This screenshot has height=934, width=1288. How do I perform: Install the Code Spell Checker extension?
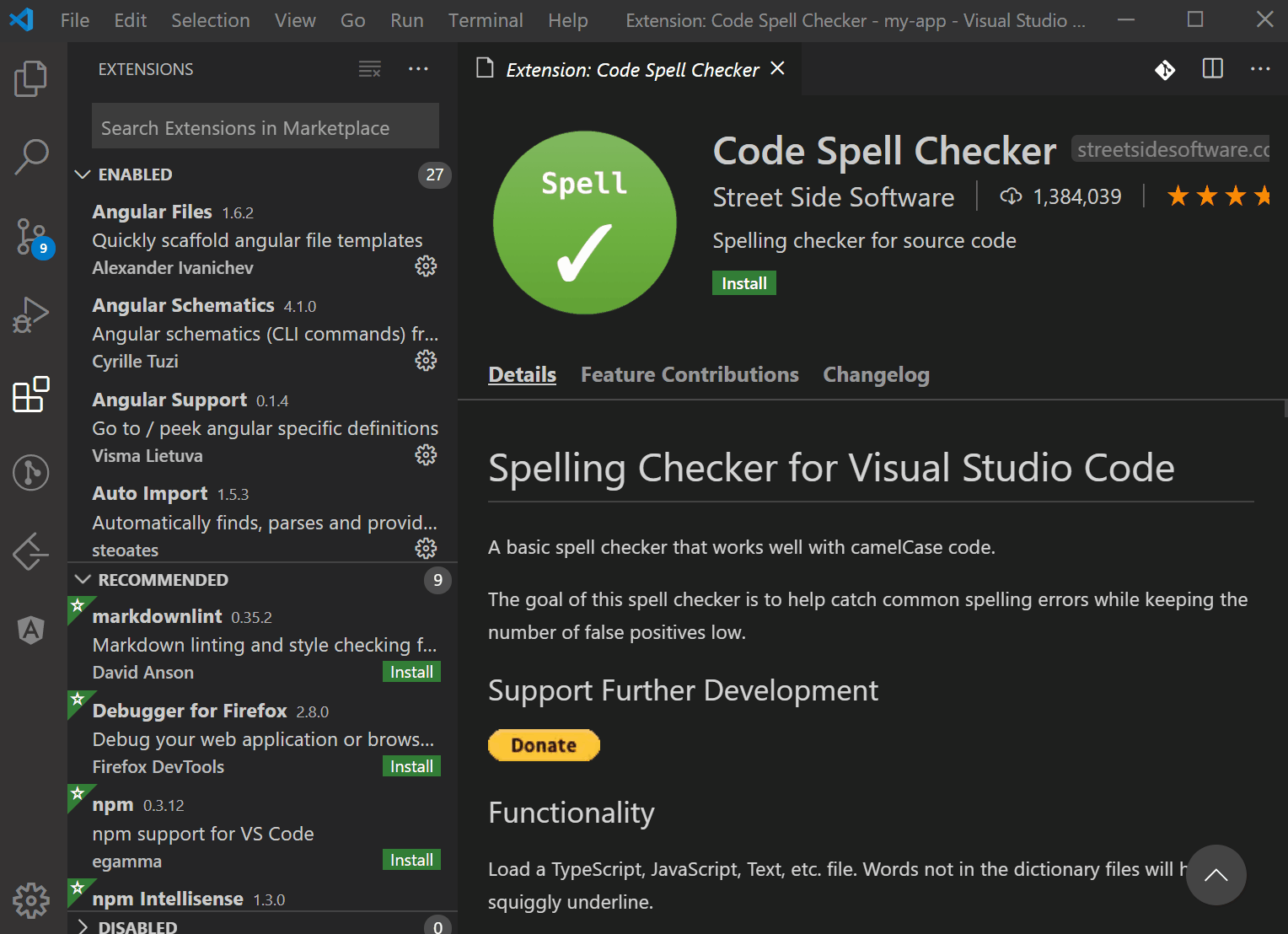coord(744,283)
